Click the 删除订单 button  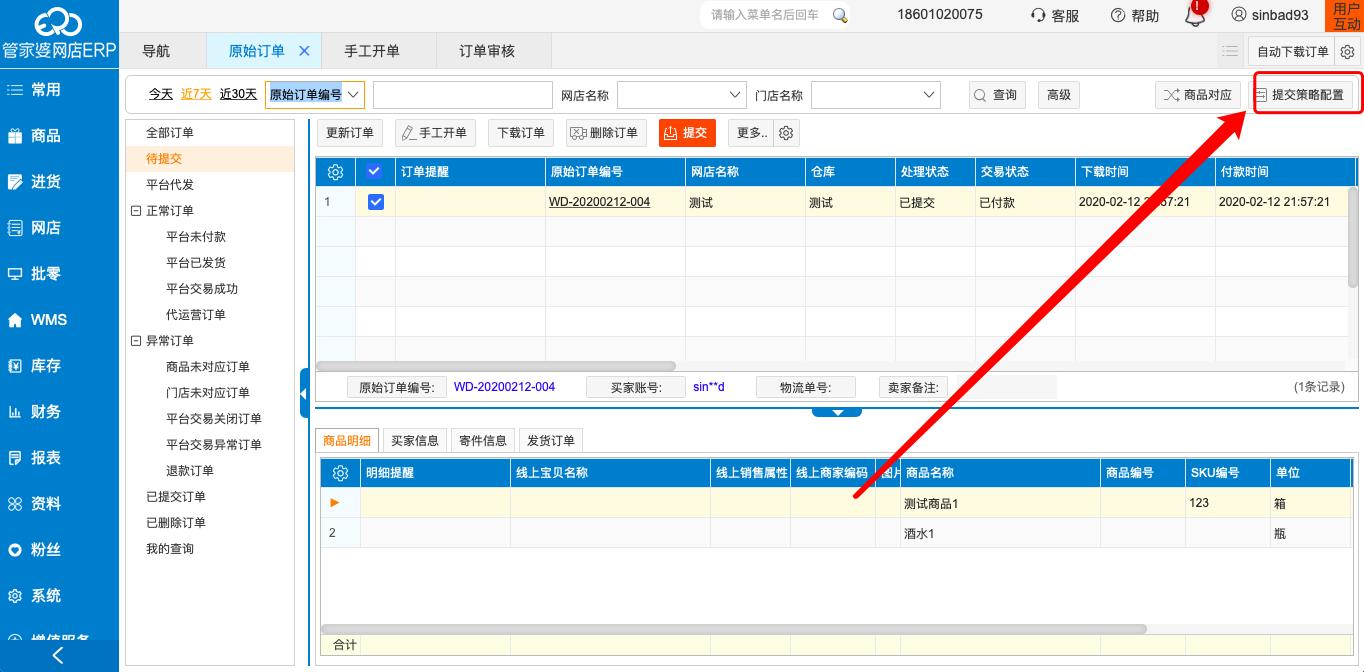(606, 133)
